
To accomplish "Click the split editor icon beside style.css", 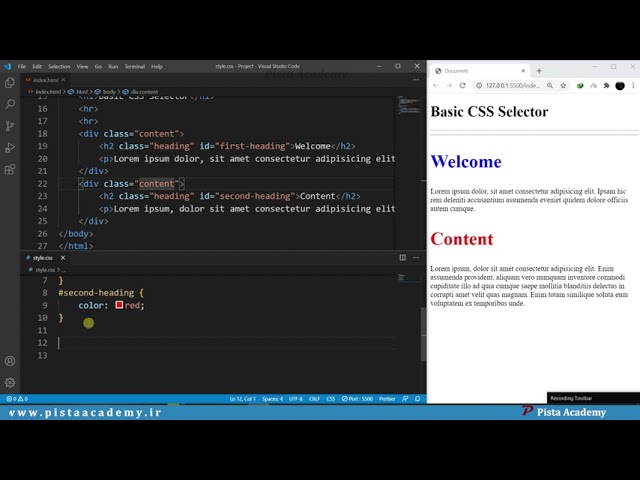I will pyautogui.click(x=402, y=258).
